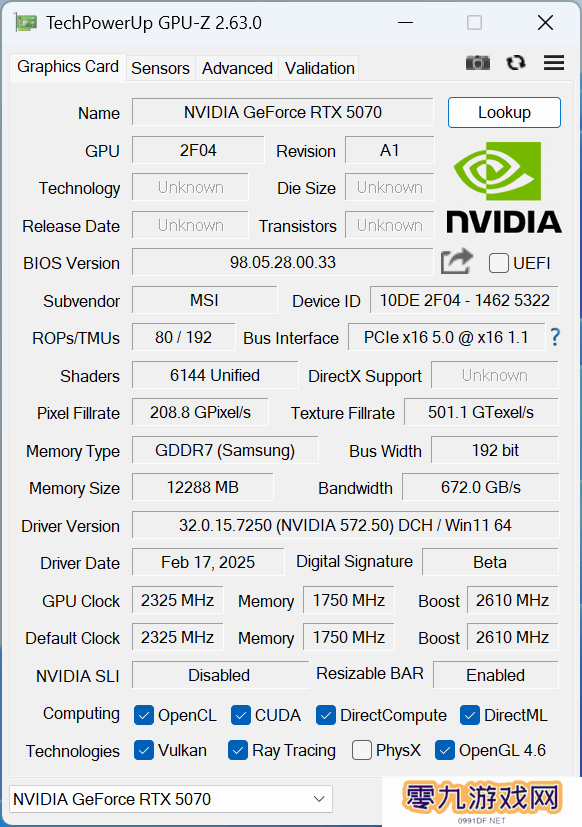Uncheck the CUDA checkbox
The image size is (582, 827).
point(241,715)
